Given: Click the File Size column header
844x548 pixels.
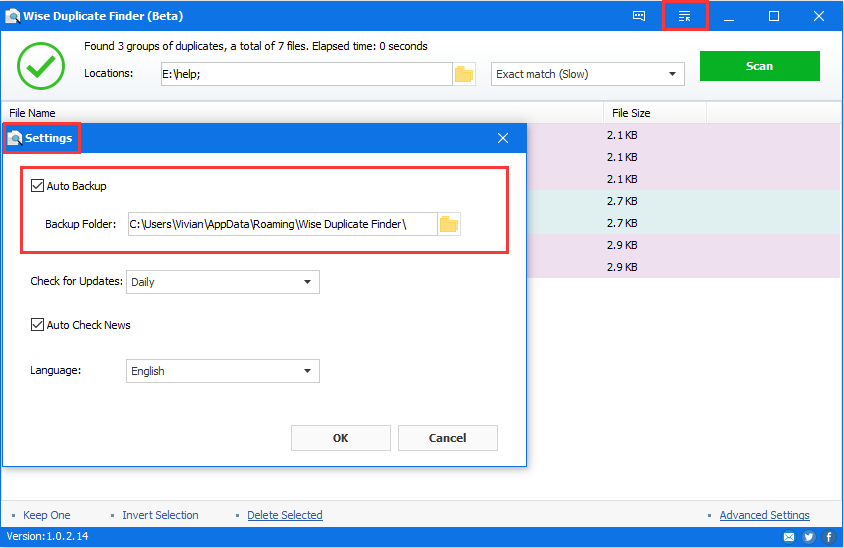Looking at the screenshot, I should [x=655, y=113].
